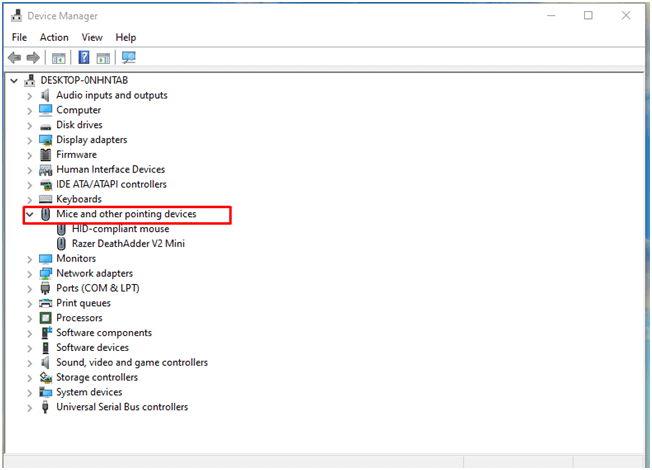Select the HID-compliant mouse text entry
The image size is (652, 470).
click(x=121, y=229)
